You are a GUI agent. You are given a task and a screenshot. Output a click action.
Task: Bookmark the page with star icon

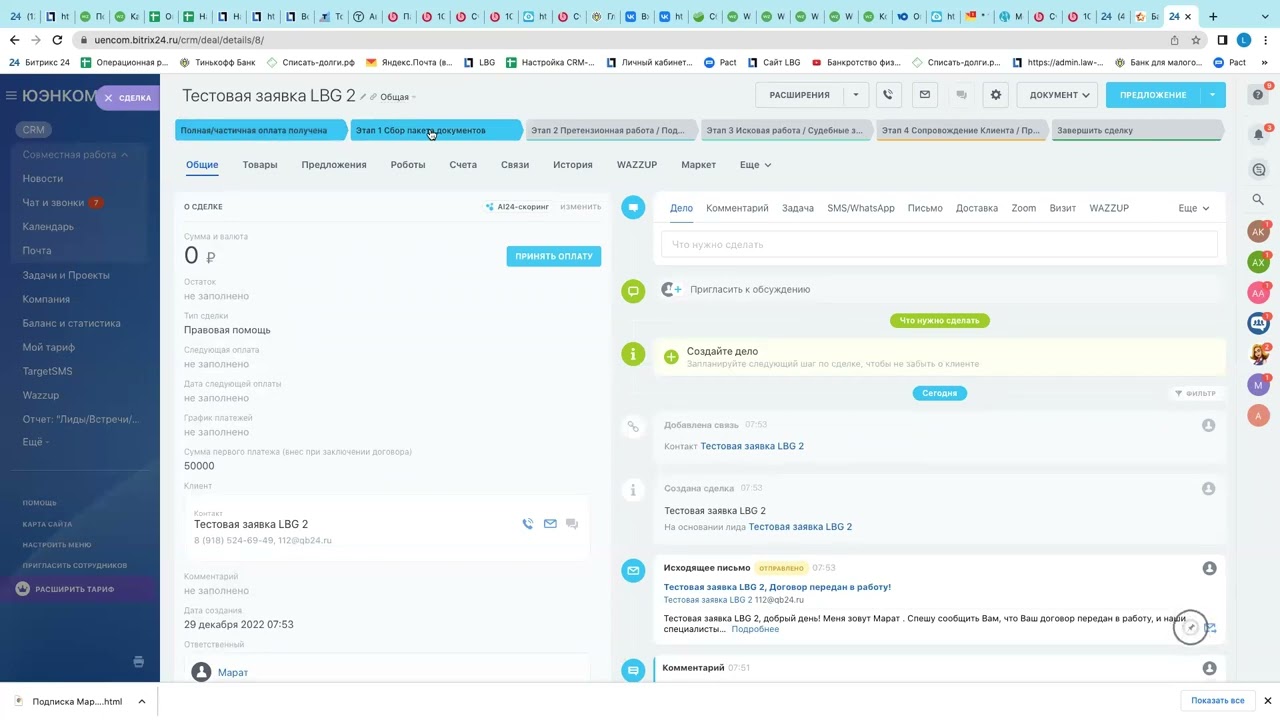coord(1196,40)
